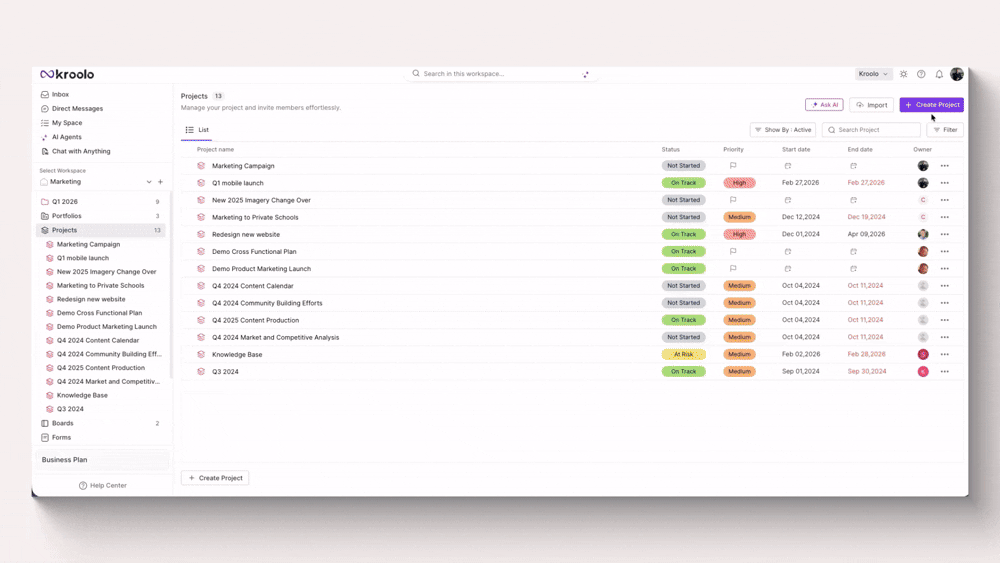
Task: Click the At Risk status badge for Knowledge Base
Action: coord(683,354)
